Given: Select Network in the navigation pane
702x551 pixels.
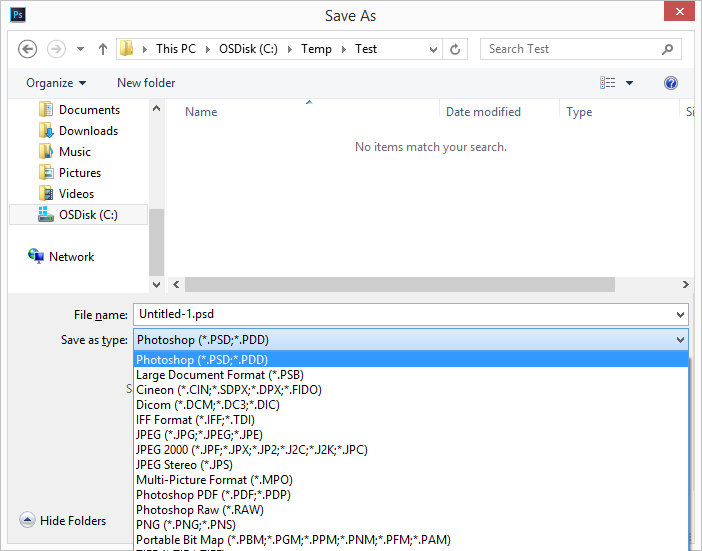Looking at the screenshot, I should tap(72, 256).
